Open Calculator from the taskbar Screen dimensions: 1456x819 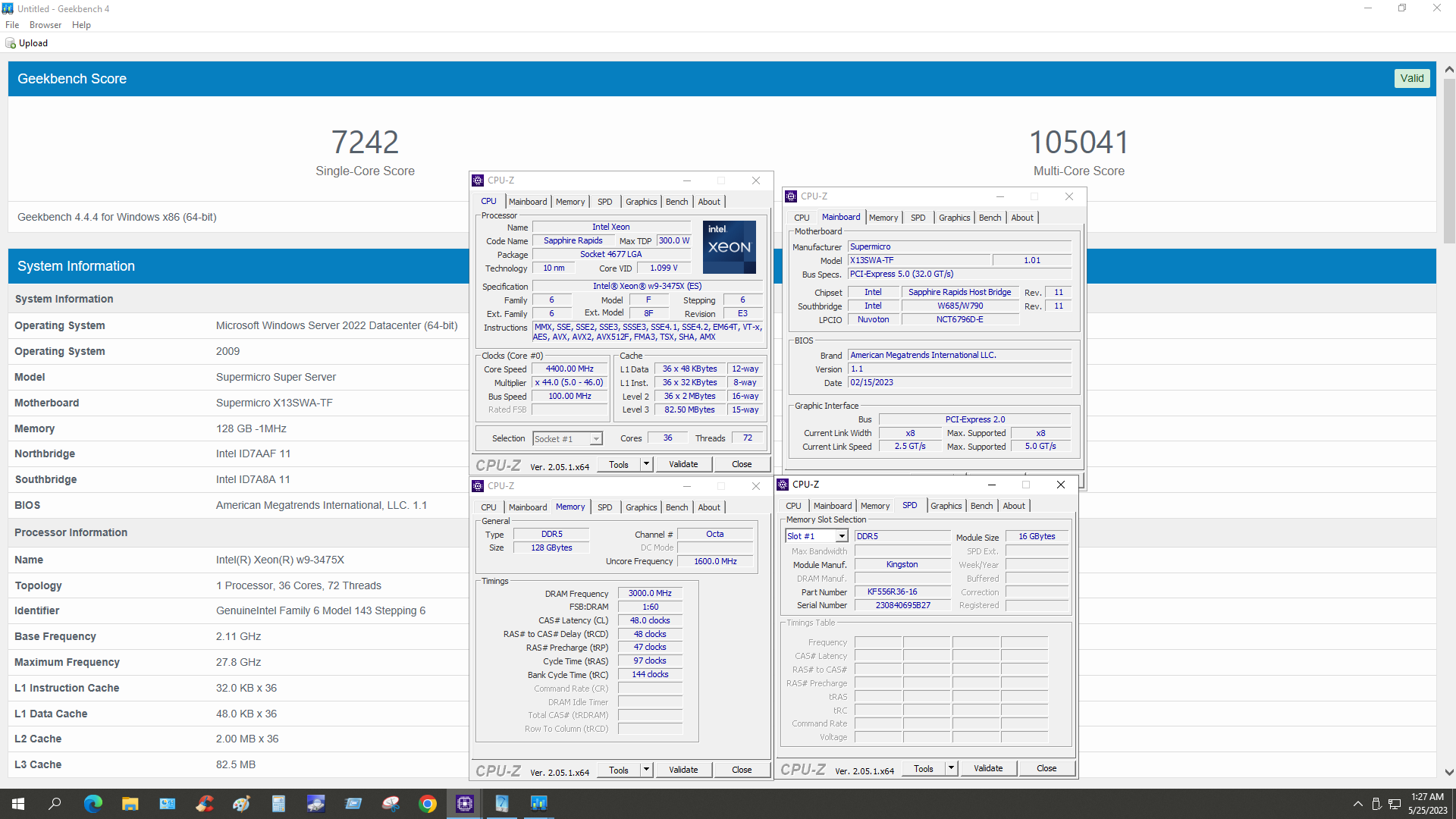[x=279, y=804]
